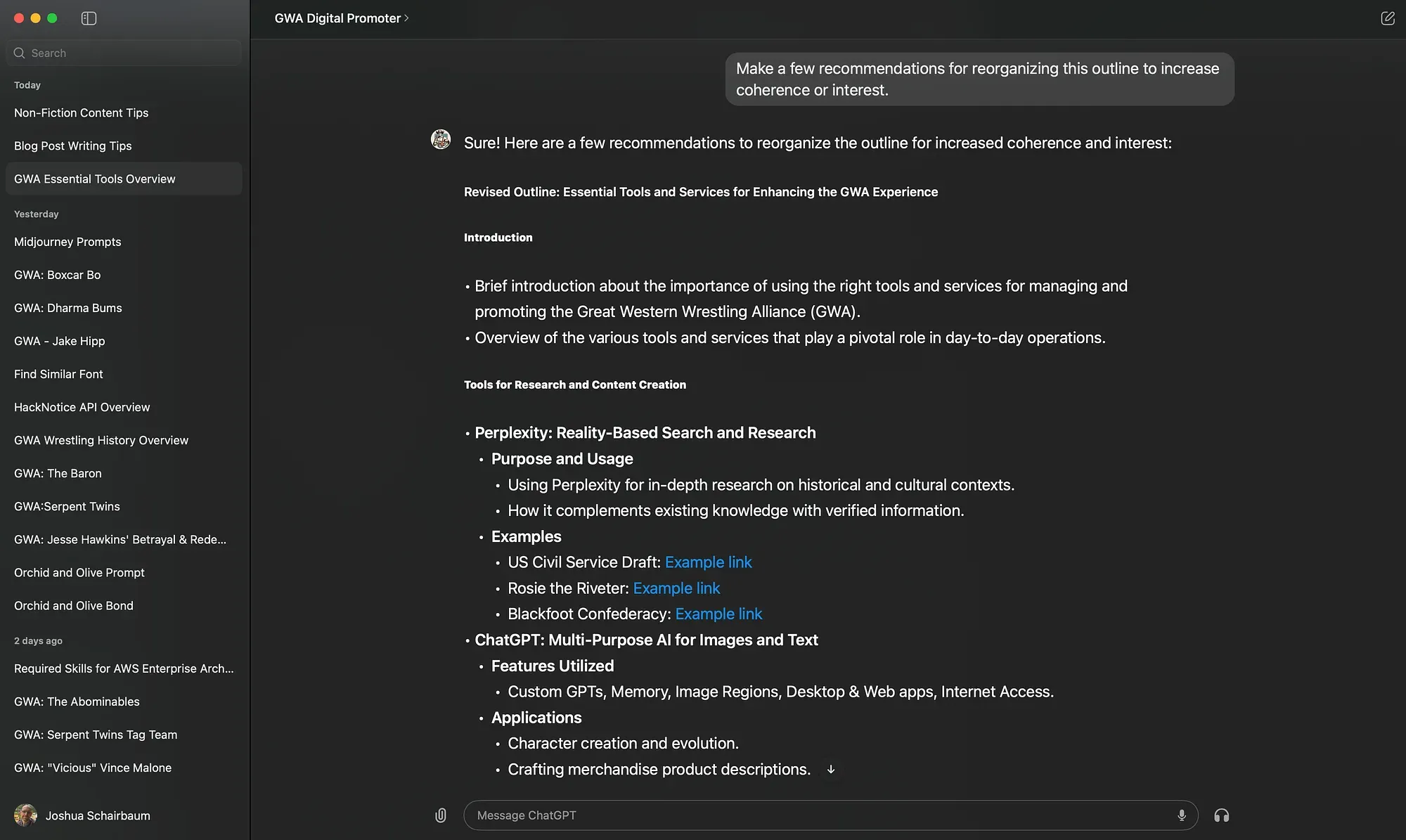Click the user message bubble about reorganizing outline
Viewport: 1406px width, 840px height.
pos(979,79)
